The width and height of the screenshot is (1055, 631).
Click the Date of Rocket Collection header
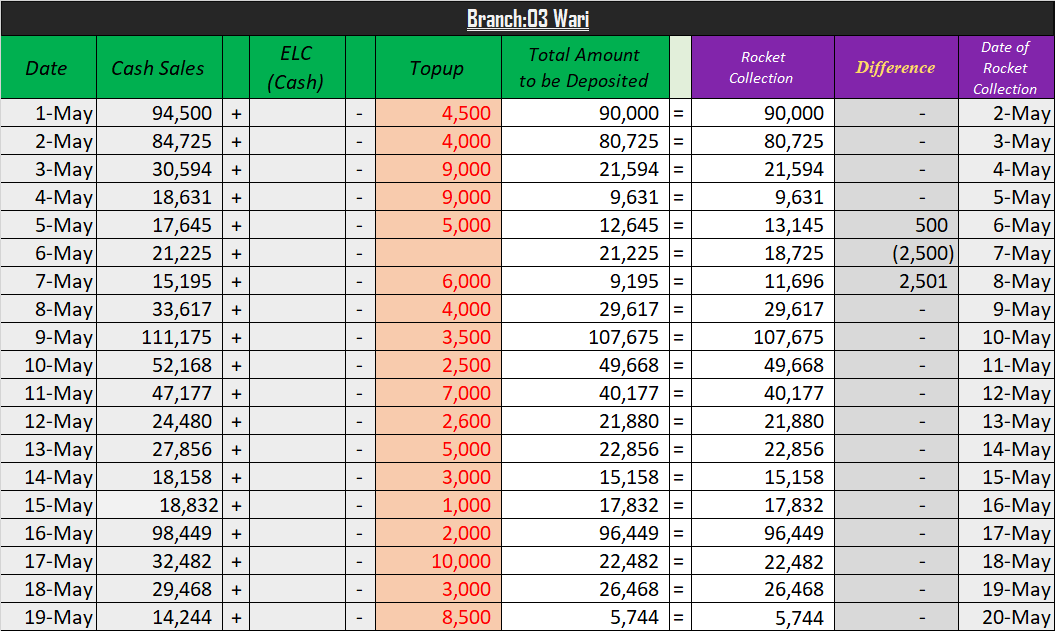(x=1006, y=67)
